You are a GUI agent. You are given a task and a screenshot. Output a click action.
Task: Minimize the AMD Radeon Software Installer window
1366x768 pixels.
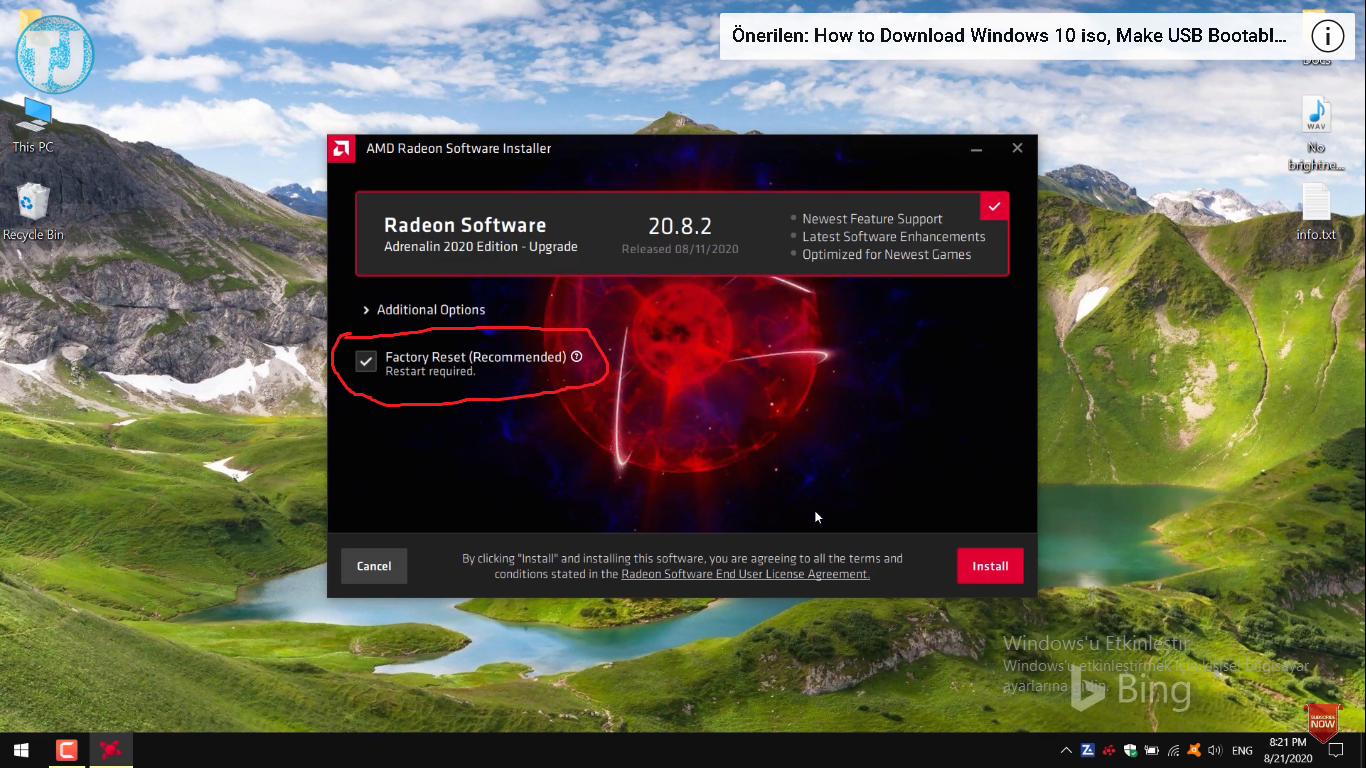click(x=976, y=148)
